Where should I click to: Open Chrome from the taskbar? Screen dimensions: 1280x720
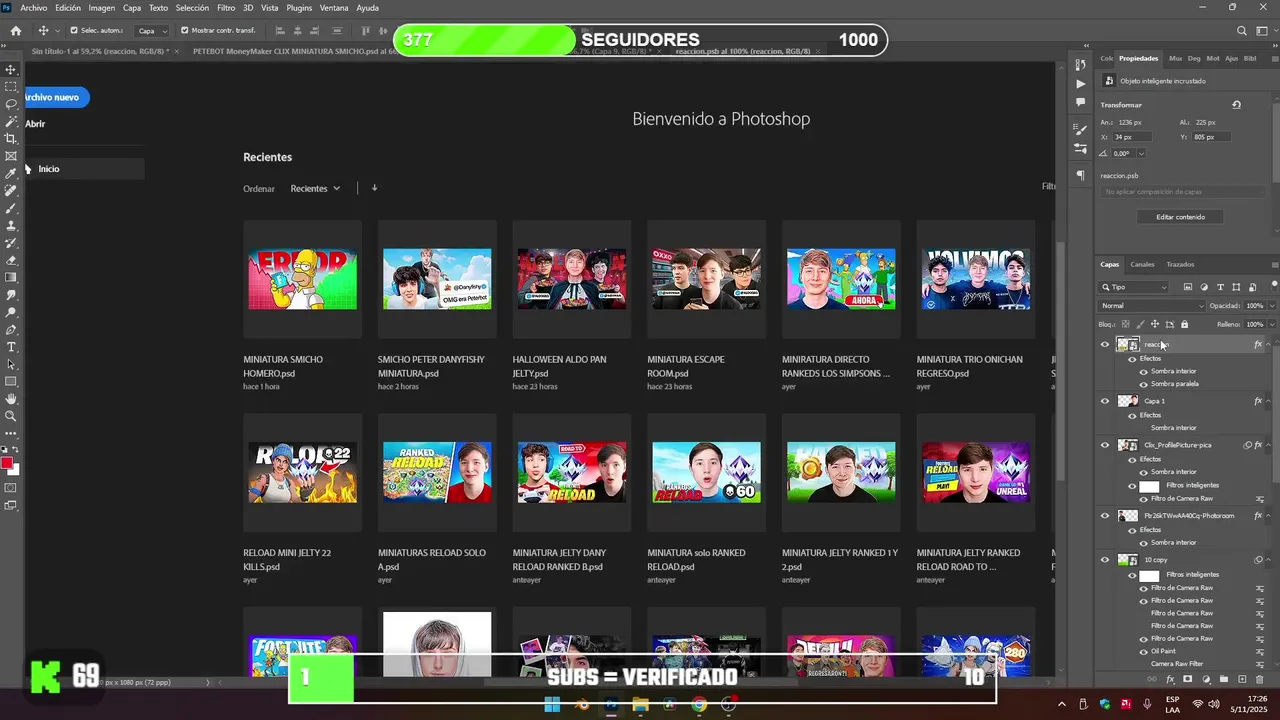click(x=699, y=705)
